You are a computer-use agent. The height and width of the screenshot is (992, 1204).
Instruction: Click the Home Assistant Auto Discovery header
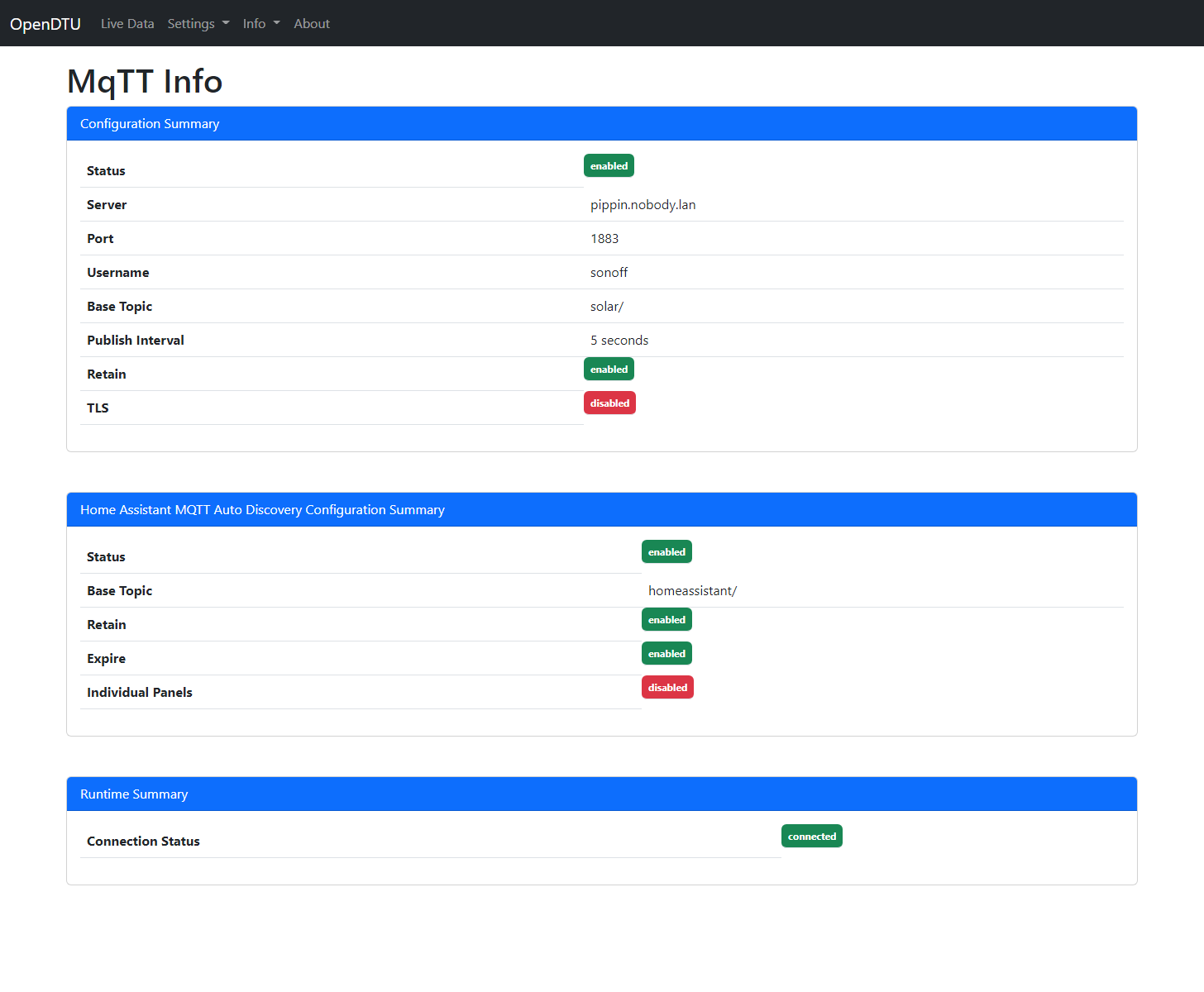click(262, 510)
